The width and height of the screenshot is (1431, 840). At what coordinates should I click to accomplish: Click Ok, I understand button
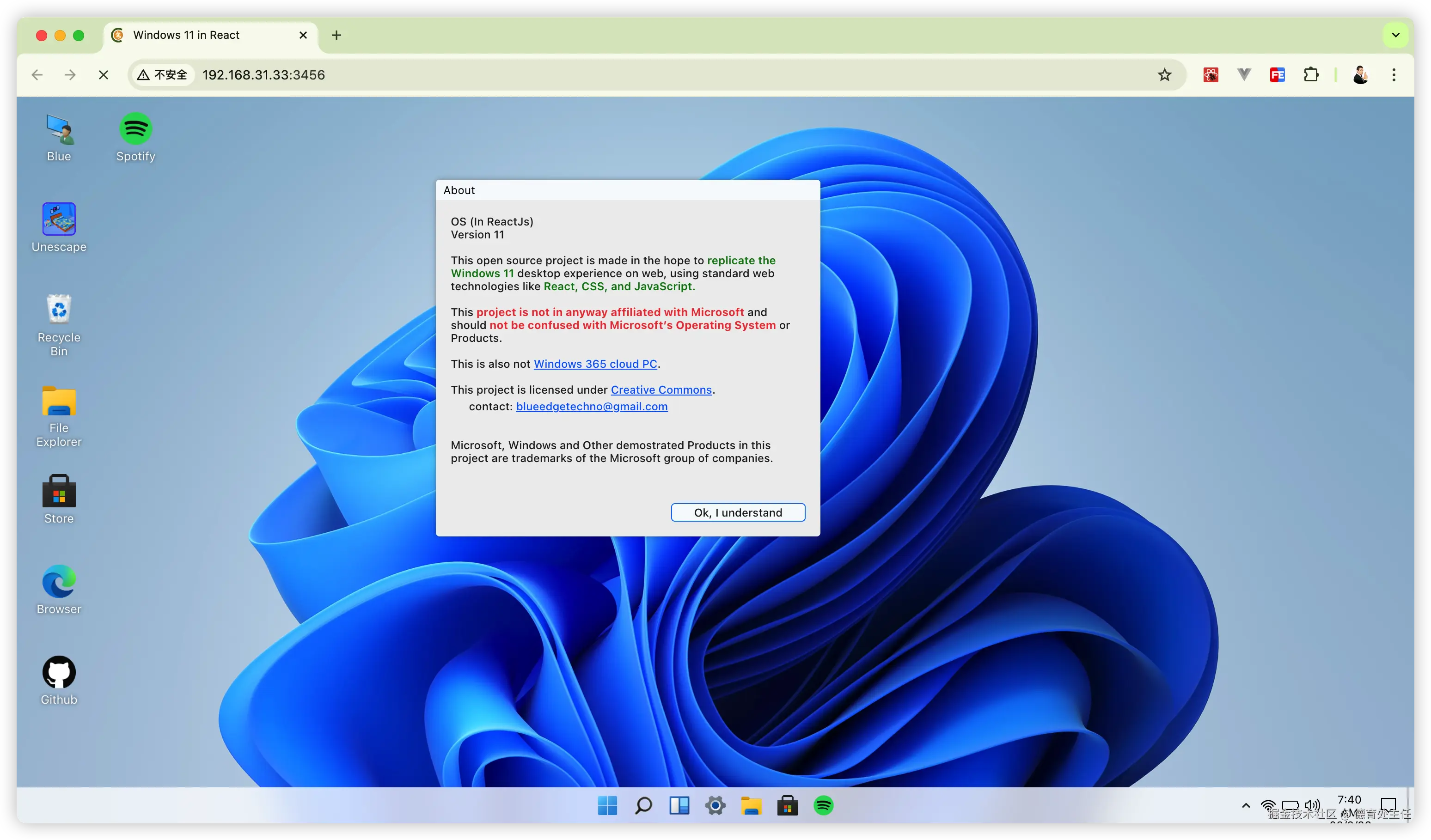click(738, 512)
